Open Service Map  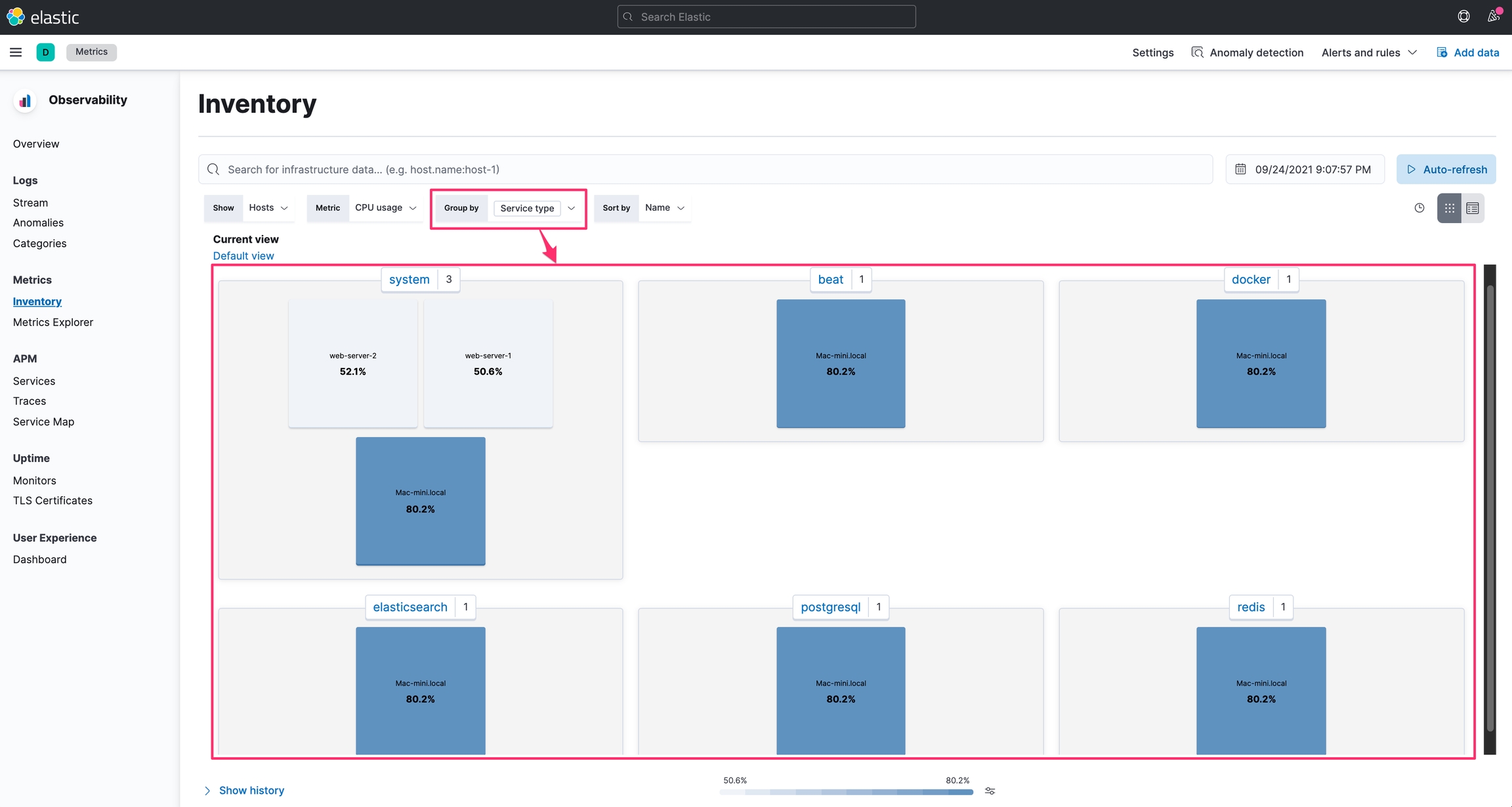point(43,422)
